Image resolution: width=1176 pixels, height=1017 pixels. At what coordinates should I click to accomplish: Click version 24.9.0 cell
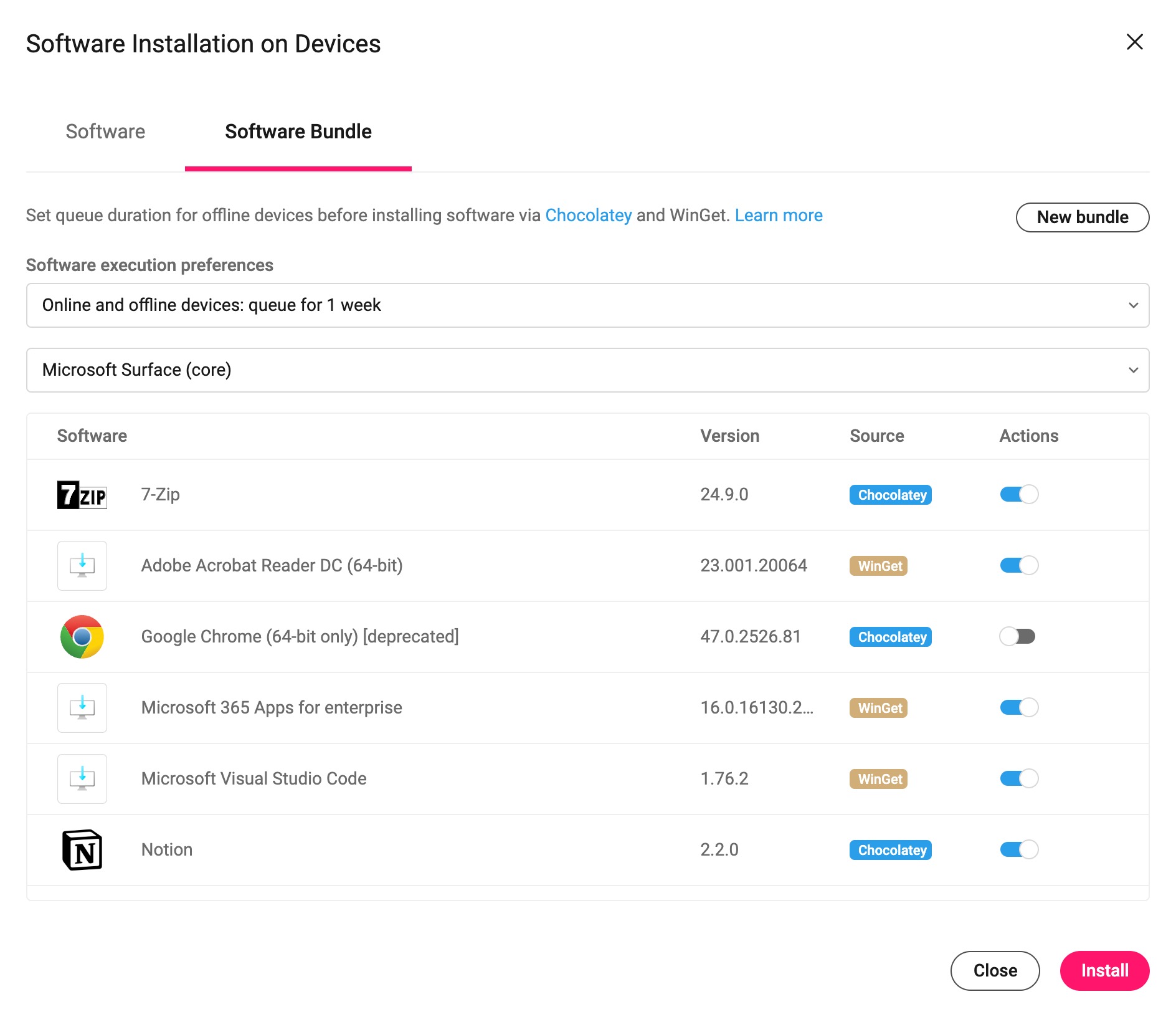(x=724, y=495)
